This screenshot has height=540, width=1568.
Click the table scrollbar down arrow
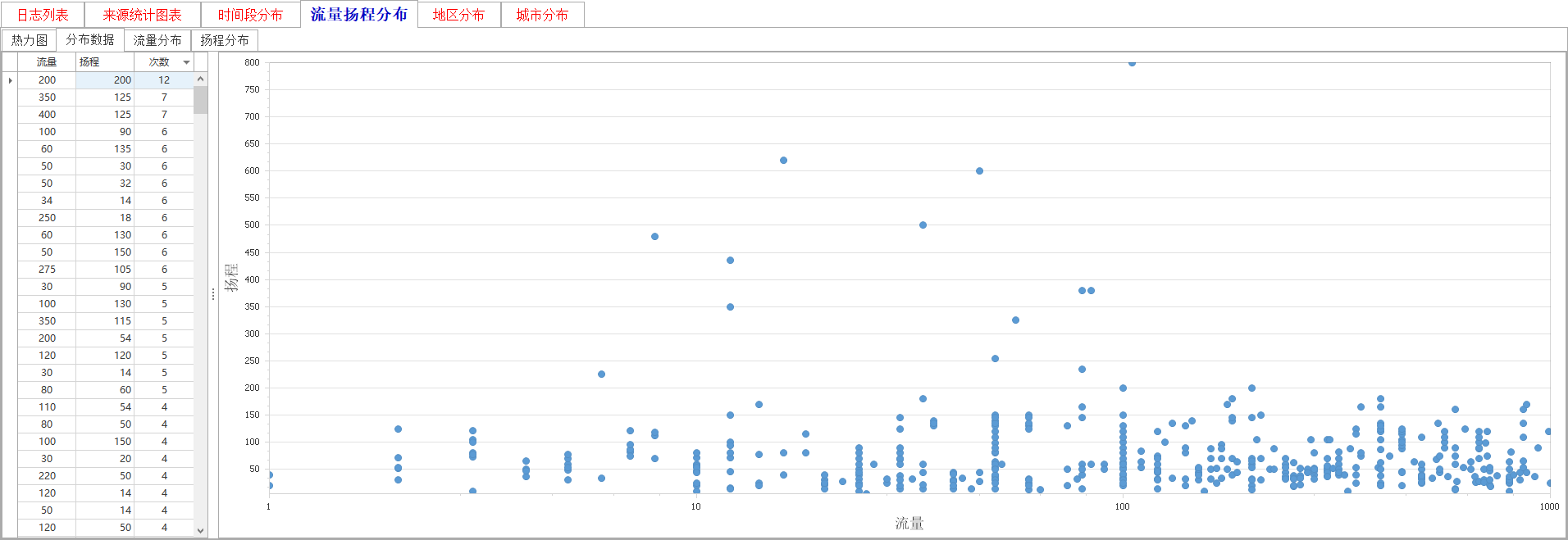click(200, 530)
